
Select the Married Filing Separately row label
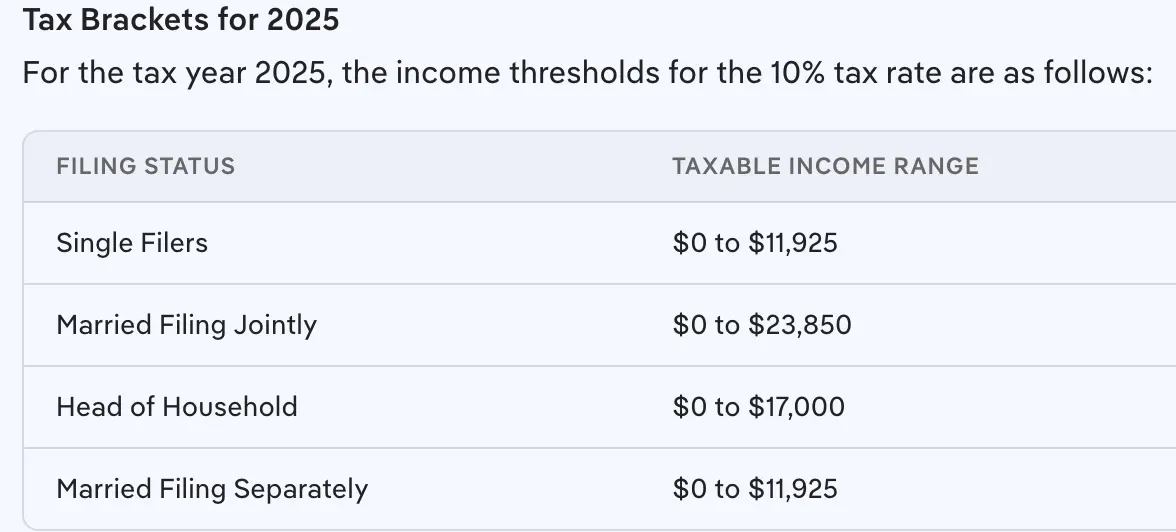[x=212, y=489]
